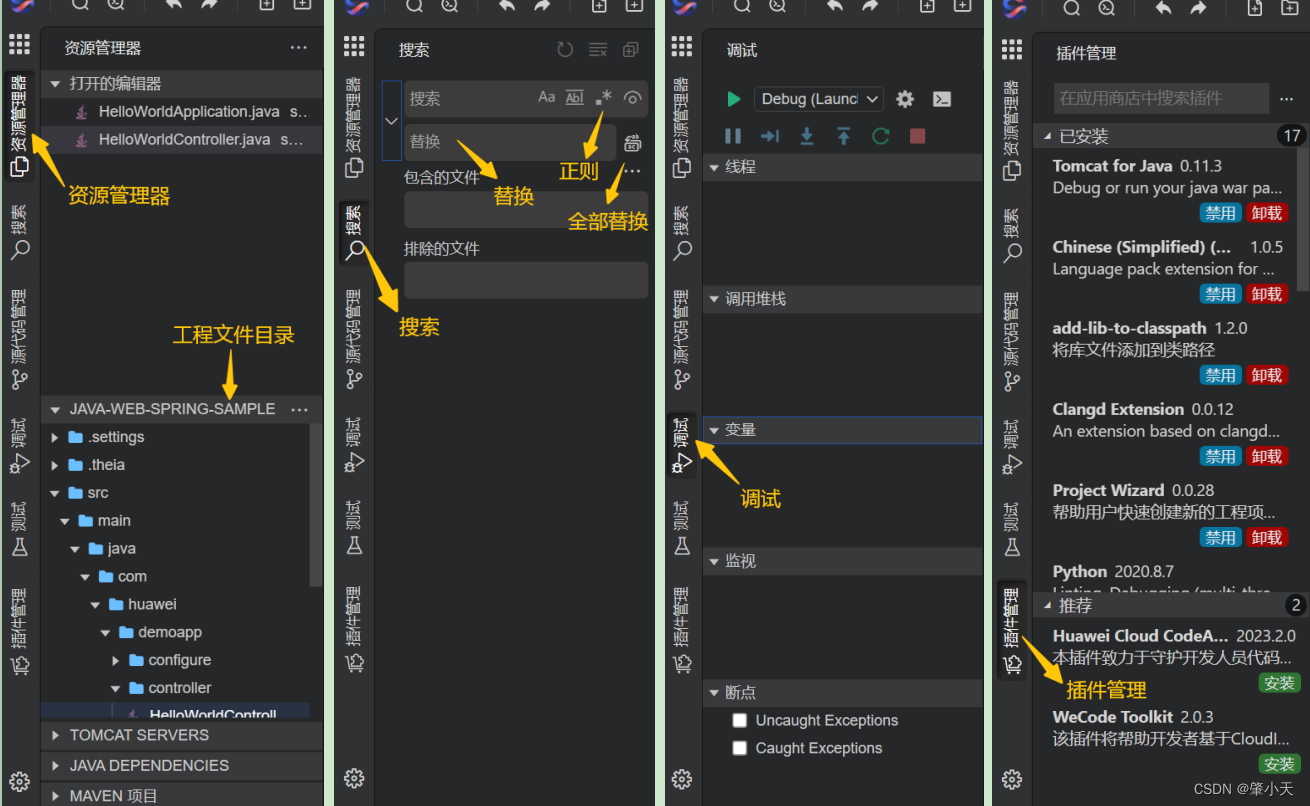The height and width of the screenshot is (806, 1310).
Task: Enable the Caught Exceptions checkbox
Action: point(740,748)
